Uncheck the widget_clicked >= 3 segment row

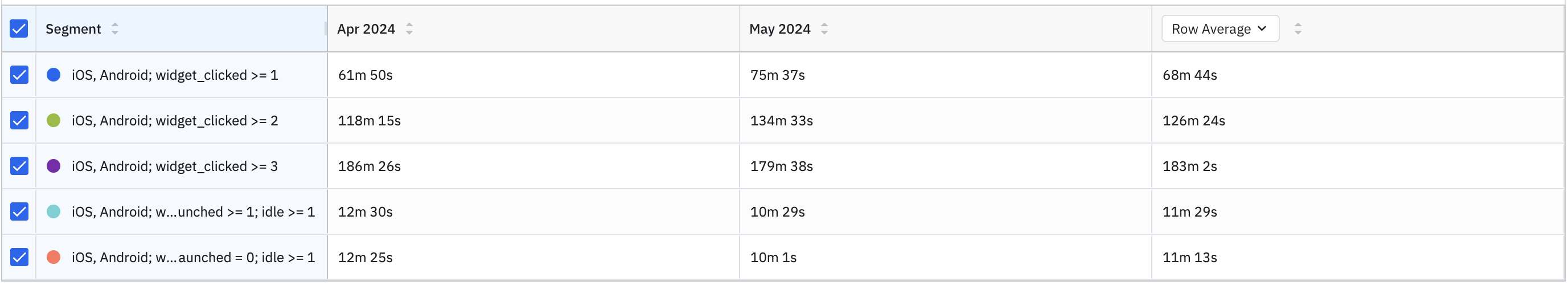click(x=19, y=166)
